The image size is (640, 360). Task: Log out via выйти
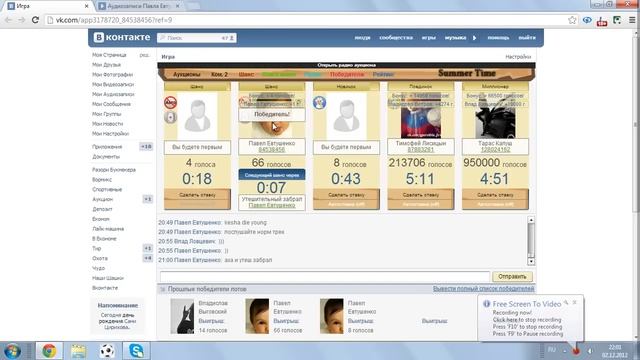click(527, 38)
